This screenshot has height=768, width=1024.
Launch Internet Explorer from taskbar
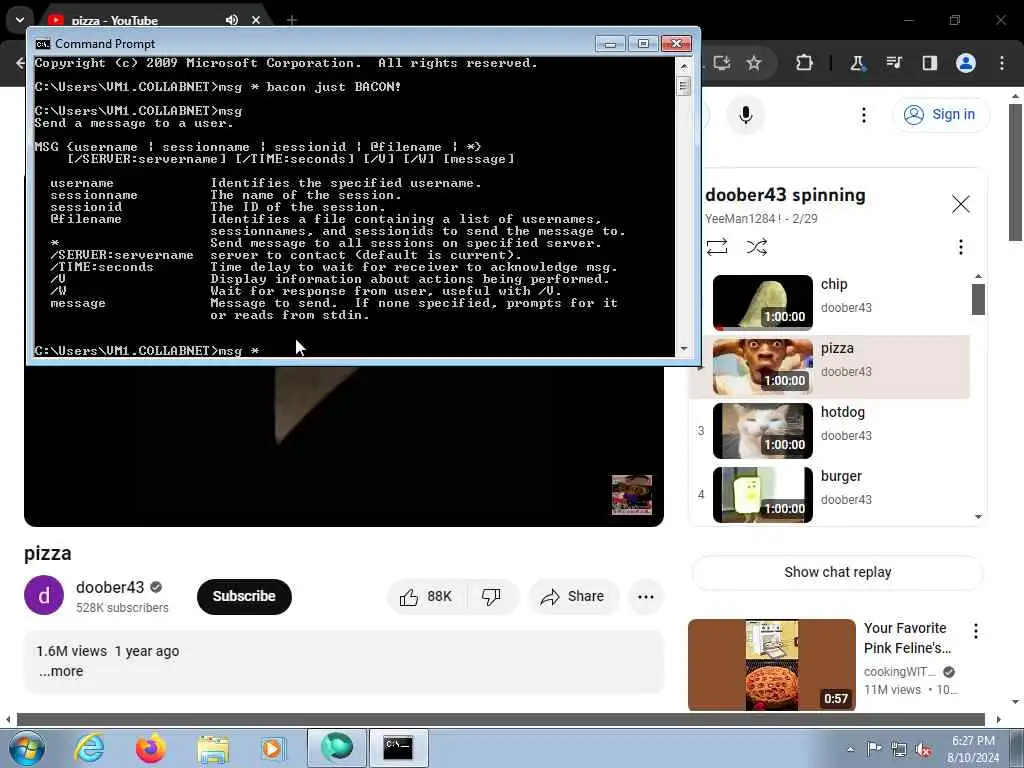point(89,748)
